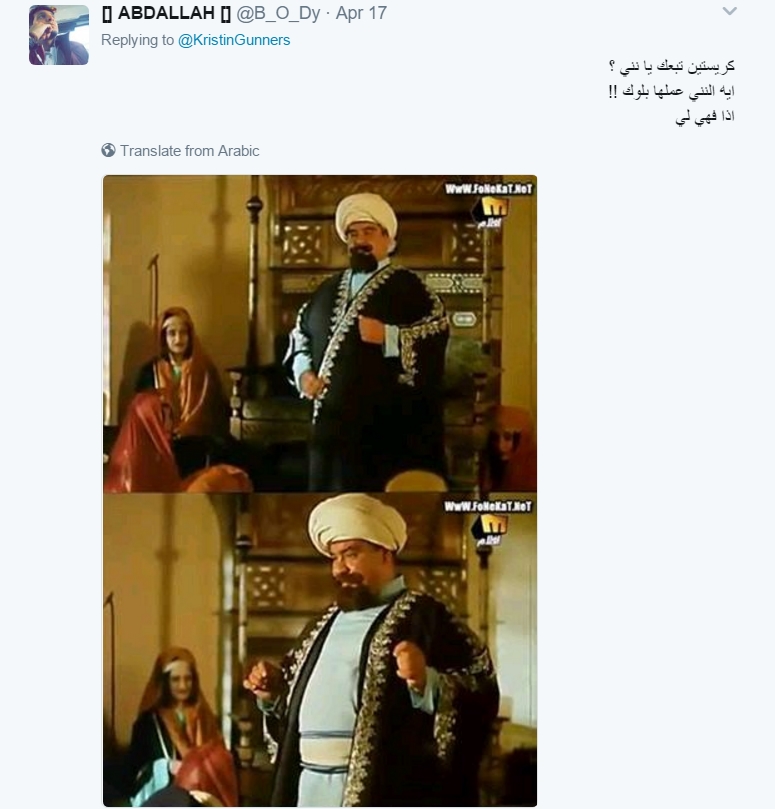Screen dimensions: 775x809
Task: Click the white turban in the bottom photo
Action: (357, 523)
